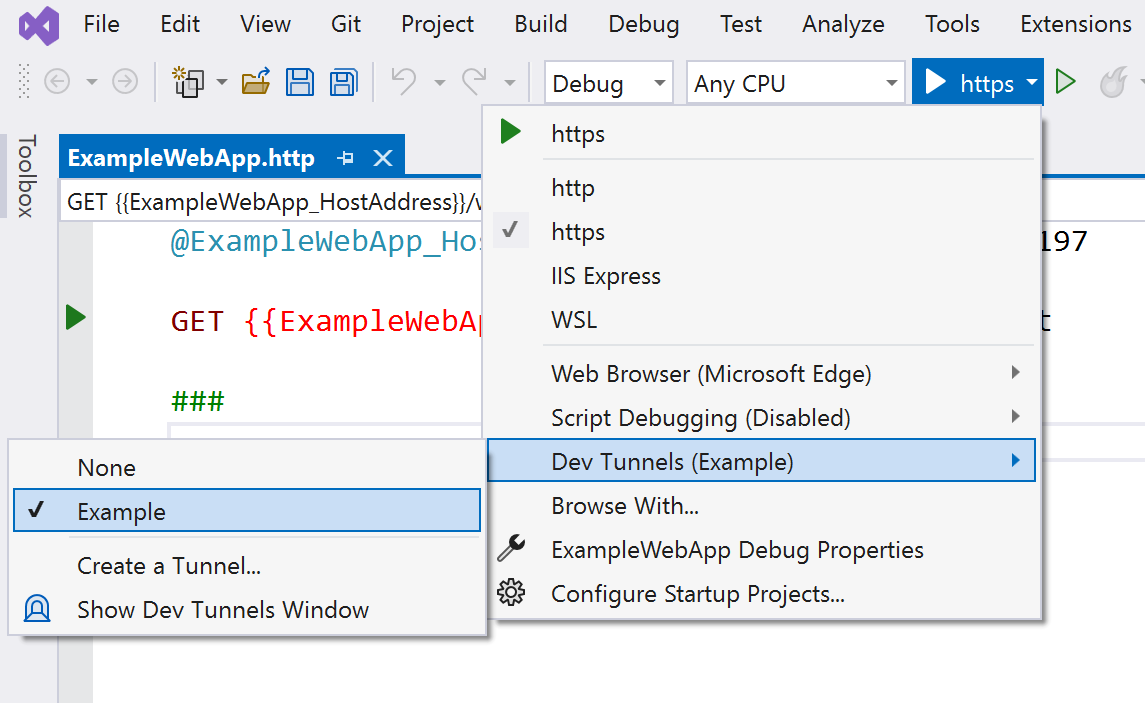
Task: Click the green Send Request arrow beside GET
Action: pos(75,318)
